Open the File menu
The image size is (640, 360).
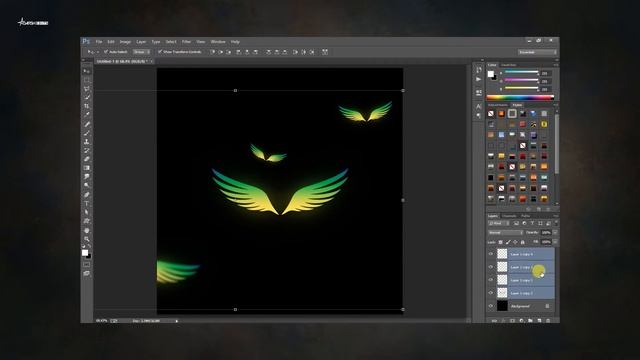click(x=99, y=42)
